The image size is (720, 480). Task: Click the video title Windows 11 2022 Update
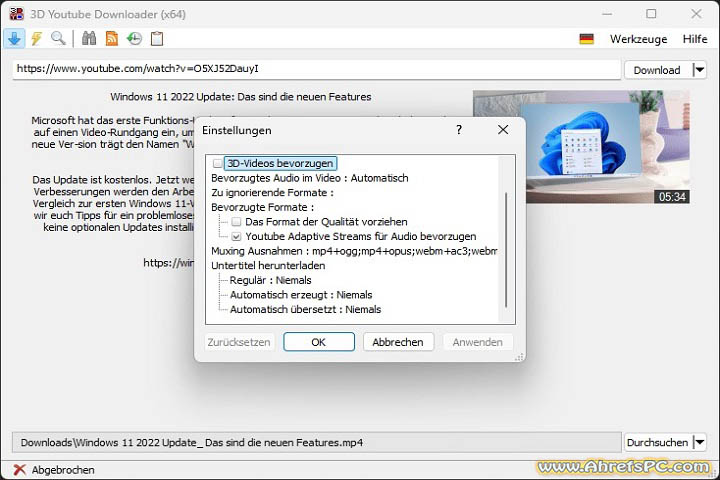pyautogui.click(x=241, y=97)
